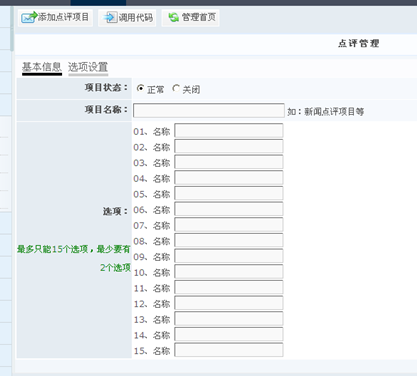Focus option 02 name field
This screenshot has height=376, width=417.
[229, 146]
